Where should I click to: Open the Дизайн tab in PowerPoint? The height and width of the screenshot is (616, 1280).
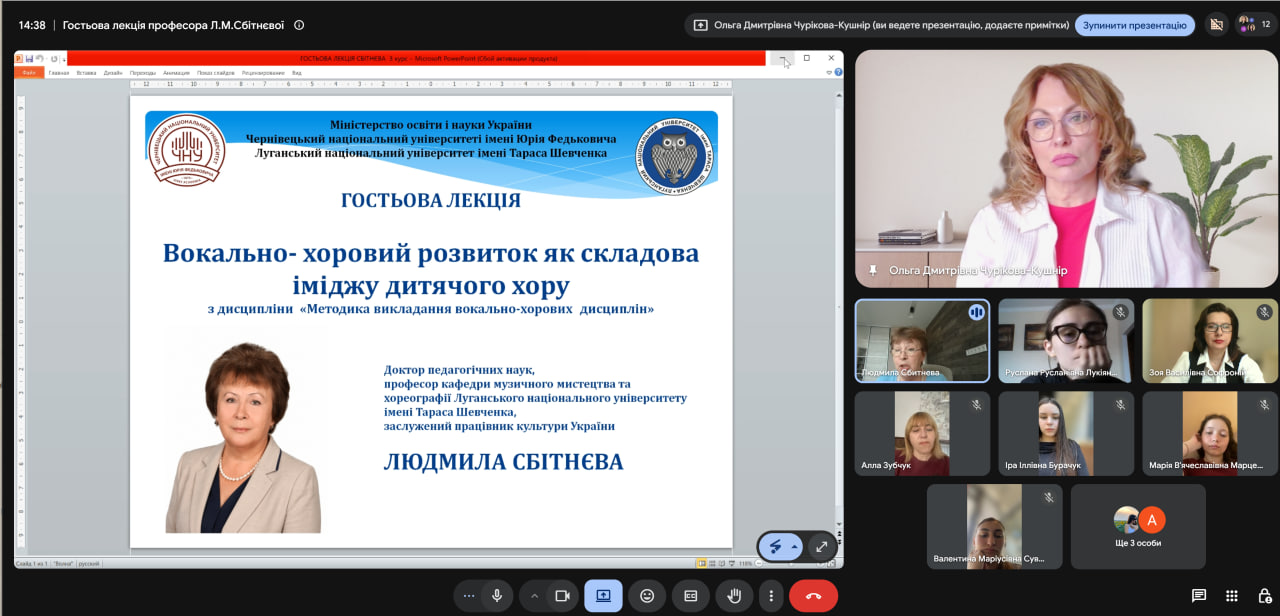113,73
